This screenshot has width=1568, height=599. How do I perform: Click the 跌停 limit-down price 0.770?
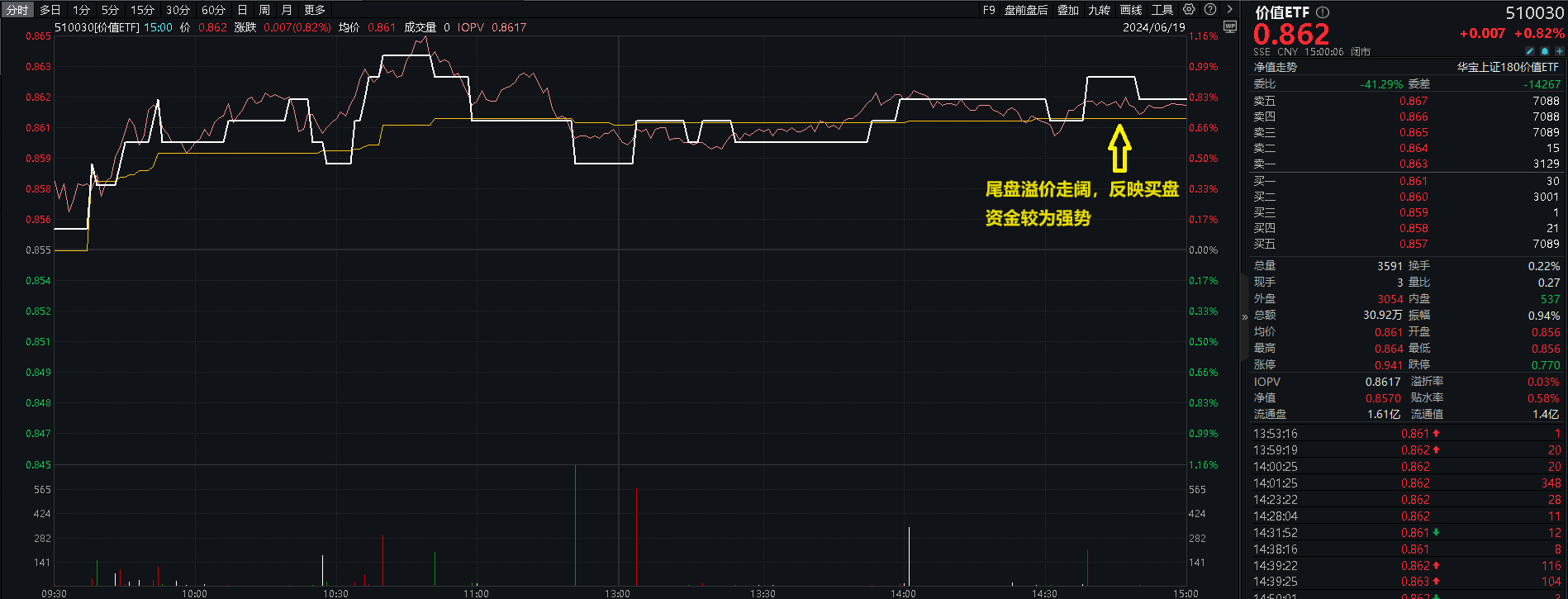1546,365
